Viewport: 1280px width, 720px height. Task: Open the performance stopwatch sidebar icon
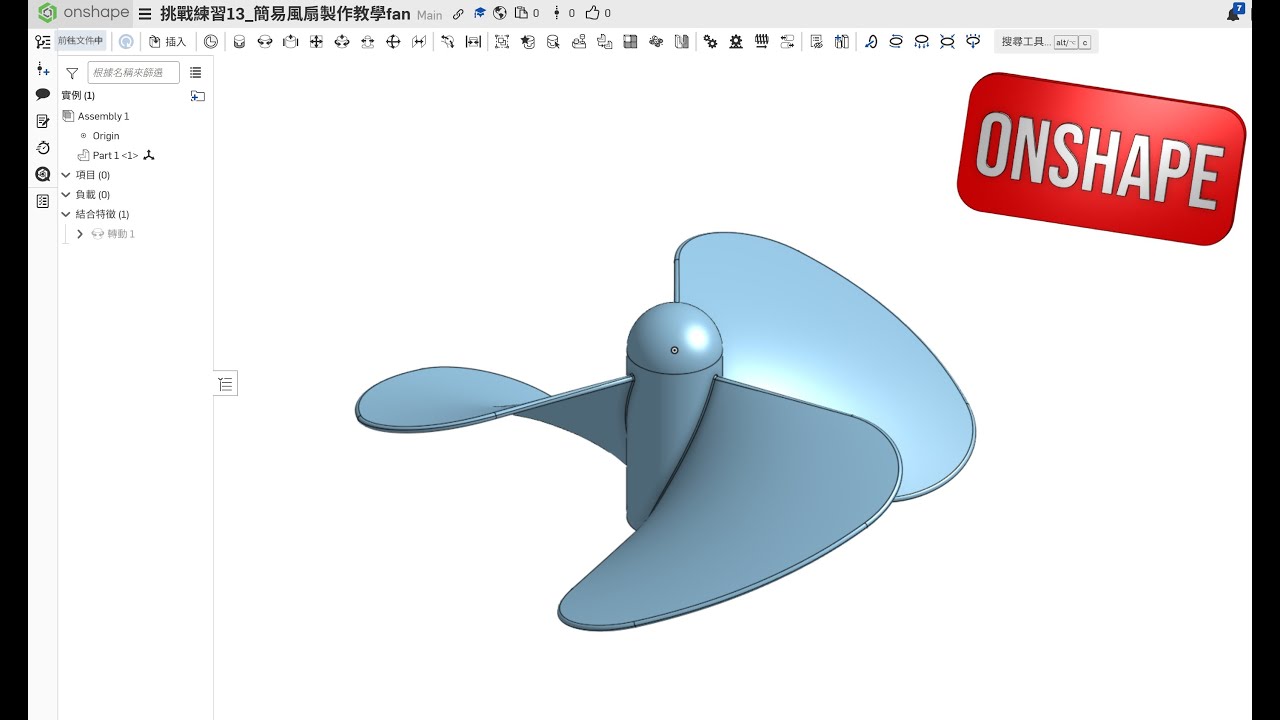pos(42,147)
